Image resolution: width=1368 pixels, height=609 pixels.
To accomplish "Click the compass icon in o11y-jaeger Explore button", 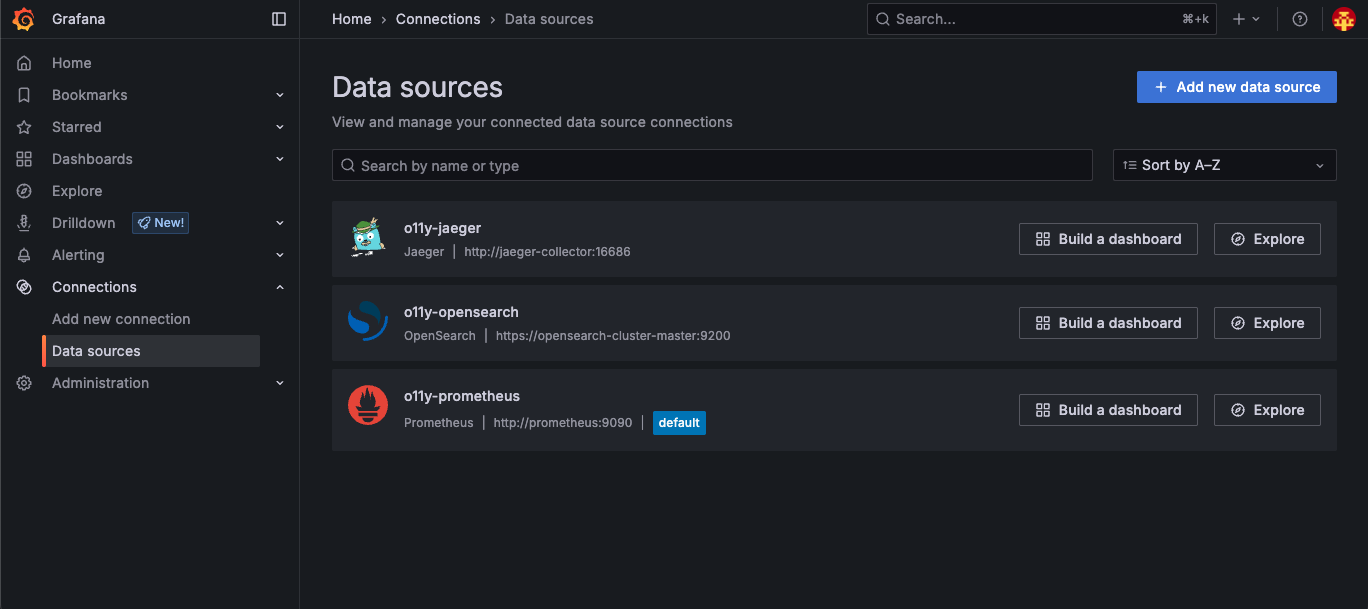I will (1238, 239).
